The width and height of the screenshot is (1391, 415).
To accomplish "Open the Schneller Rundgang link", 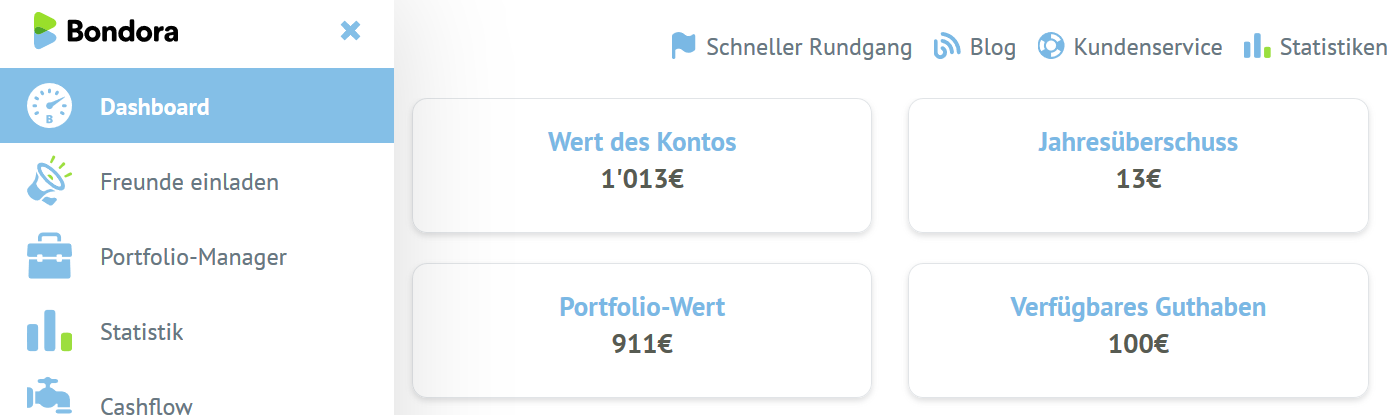I will tap(808, 47).
